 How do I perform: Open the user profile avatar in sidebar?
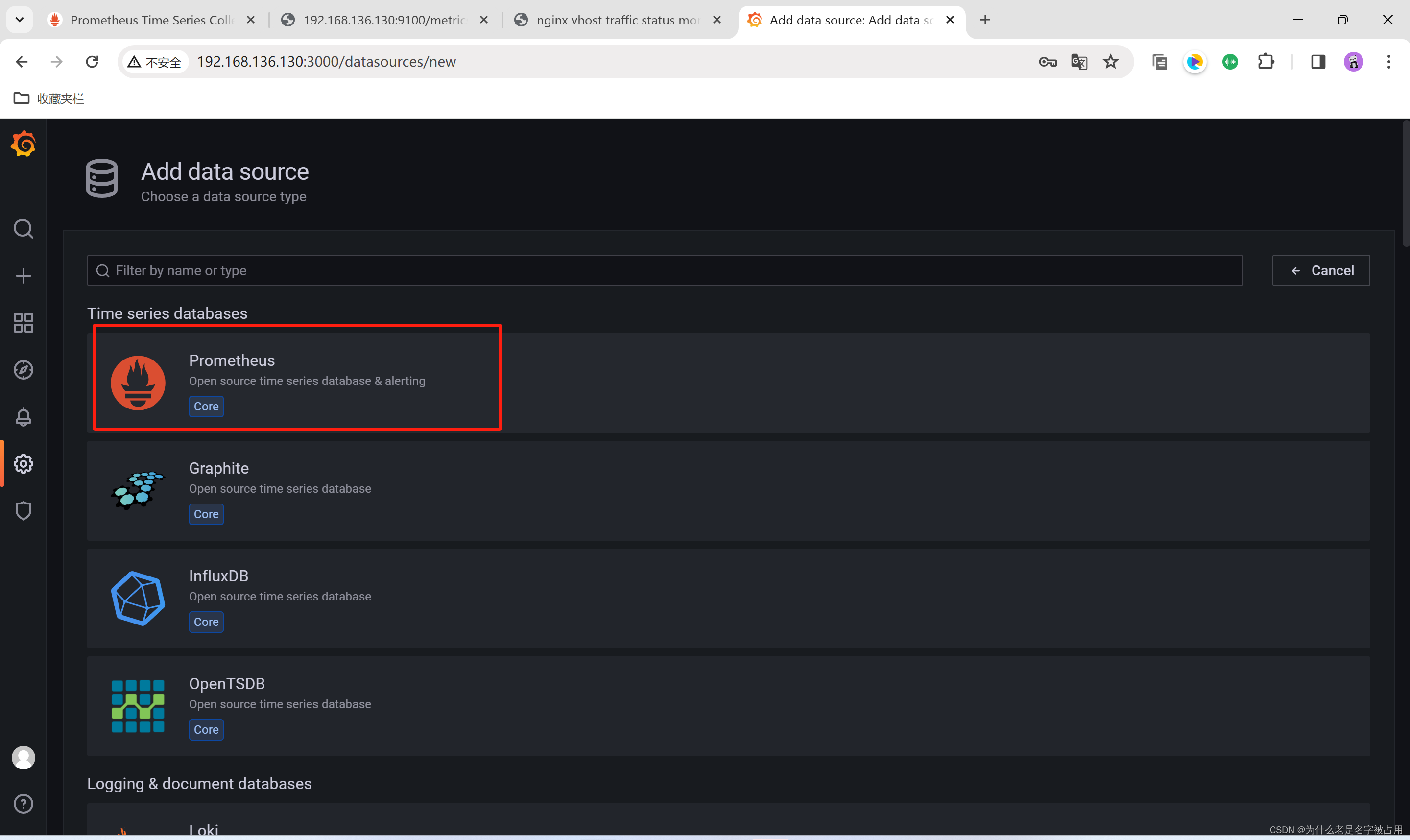pyautogui.click(x=23, y=757)
